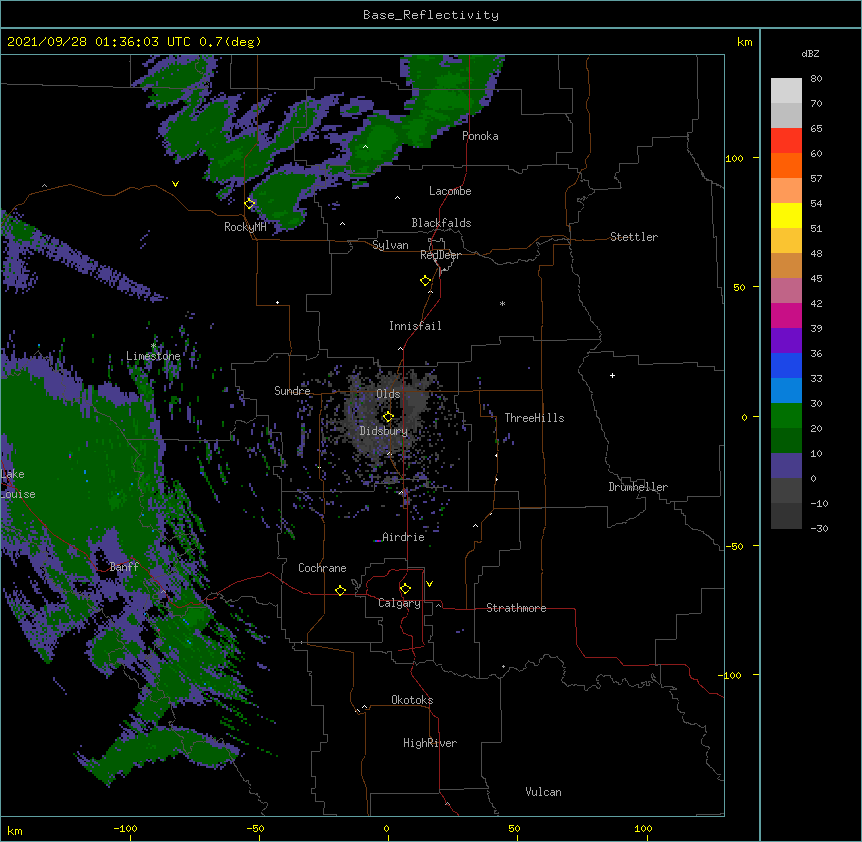Click the white asterisk marker east of Innisfail
The width and height of the screenshot is (862, 842).
[x=502, y=303]
